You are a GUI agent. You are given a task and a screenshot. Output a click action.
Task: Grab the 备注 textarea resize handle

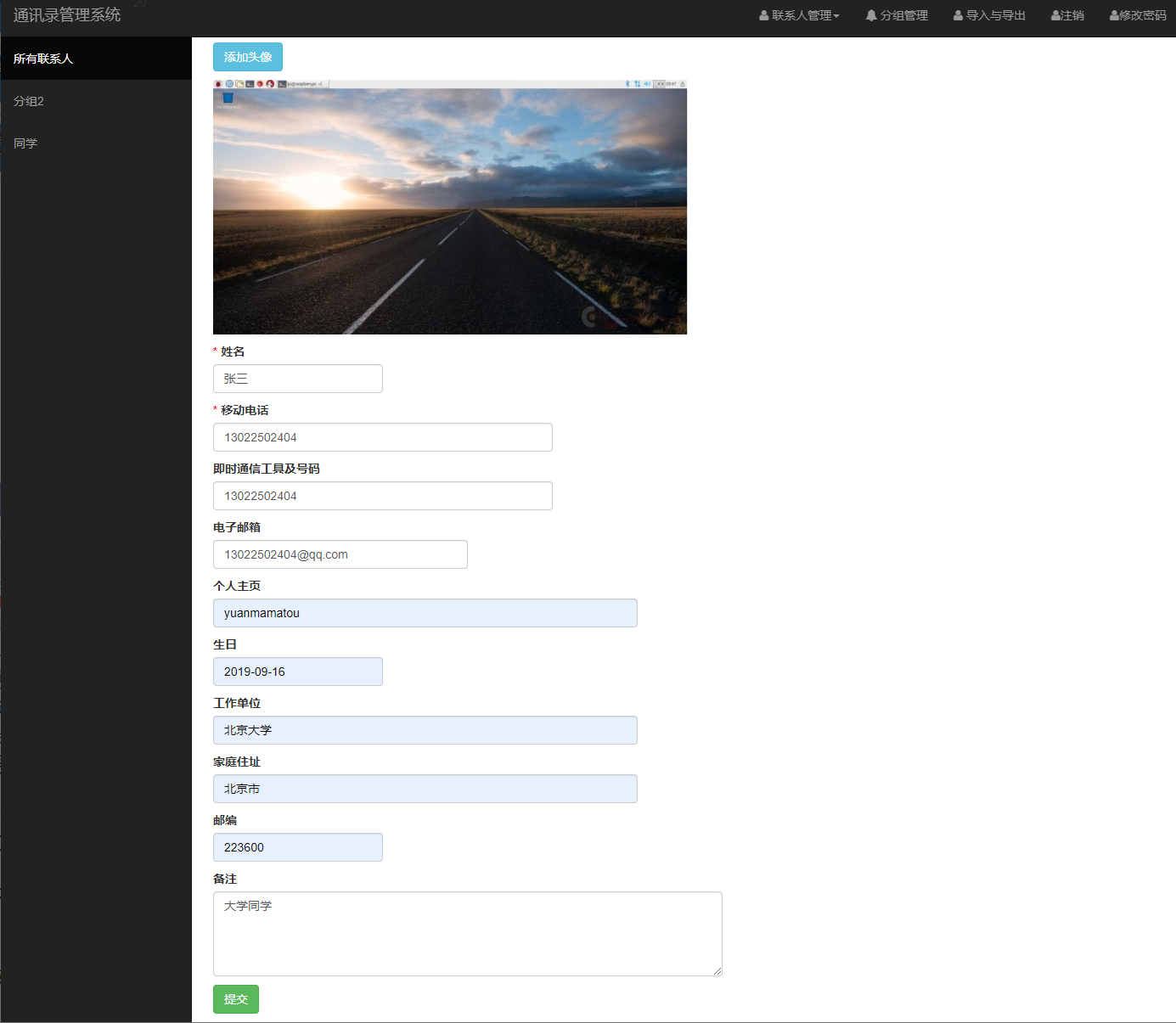coord(717,971)
